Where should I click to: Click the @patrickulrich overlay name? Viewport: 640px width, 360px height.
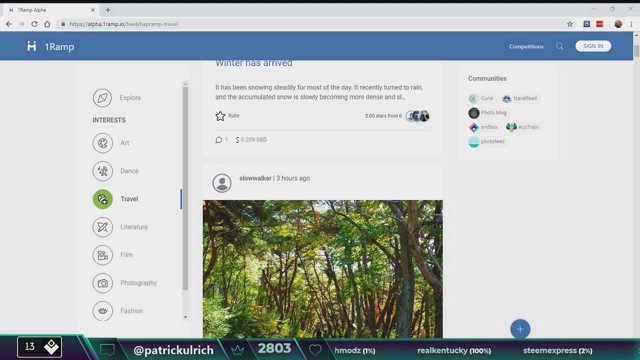(x=173, y=350)
